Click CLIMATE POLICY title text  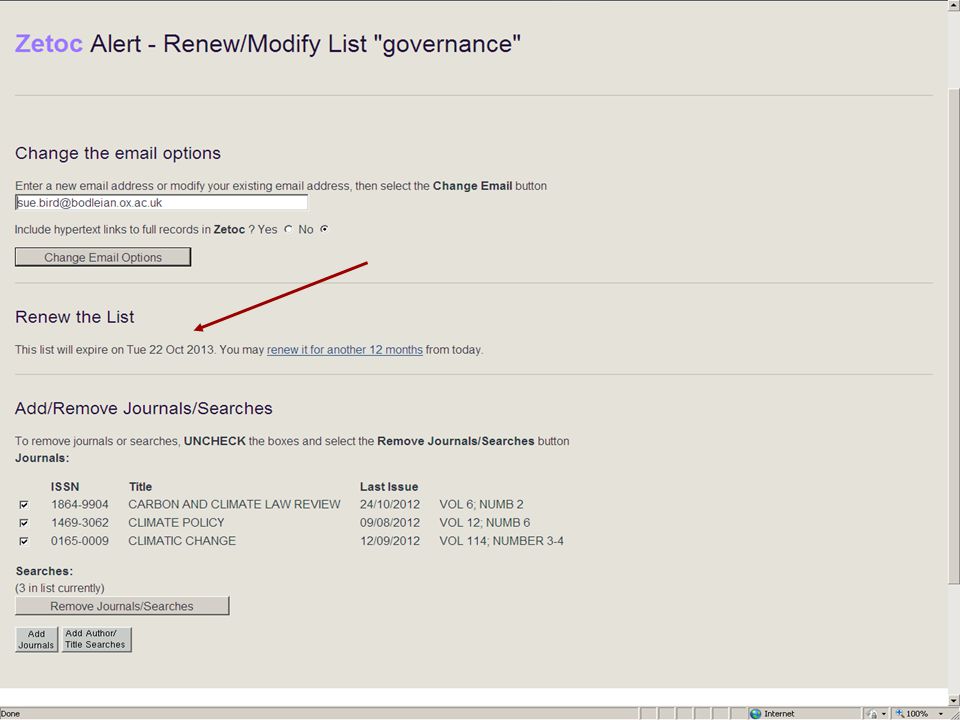tap(176, 523)
